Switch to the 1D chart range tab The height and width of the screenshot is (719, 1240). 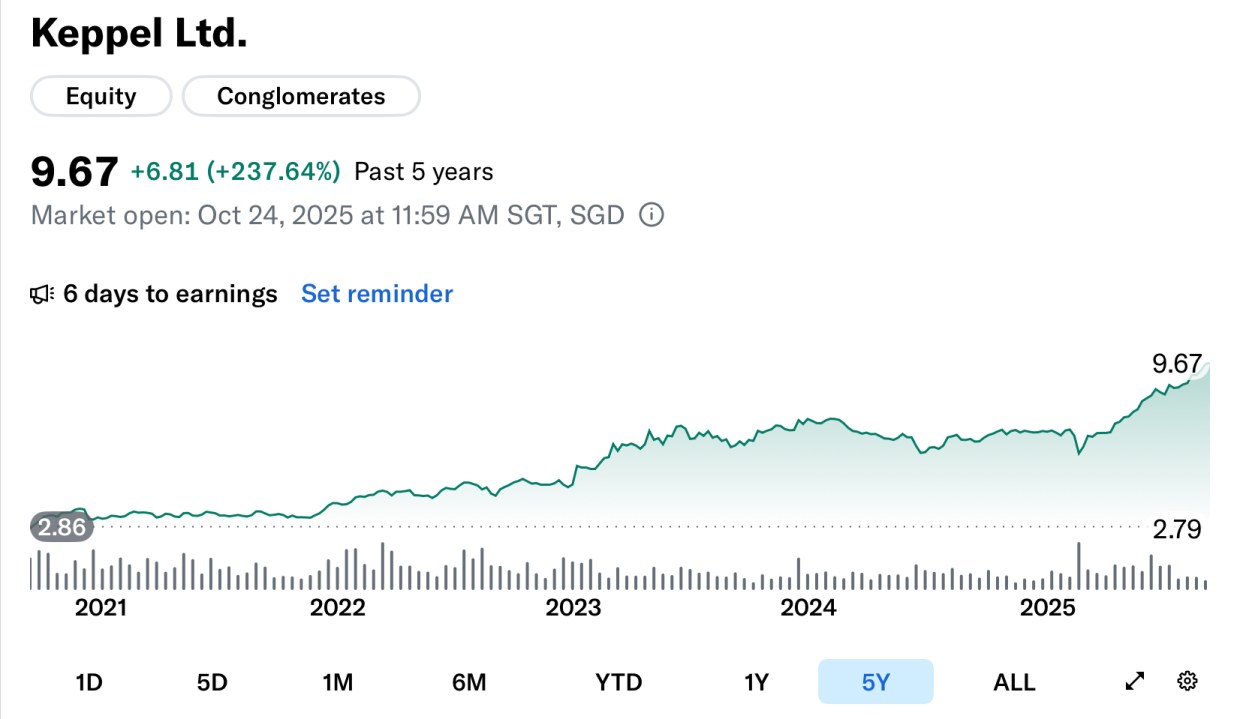click(x=90, y=681)
